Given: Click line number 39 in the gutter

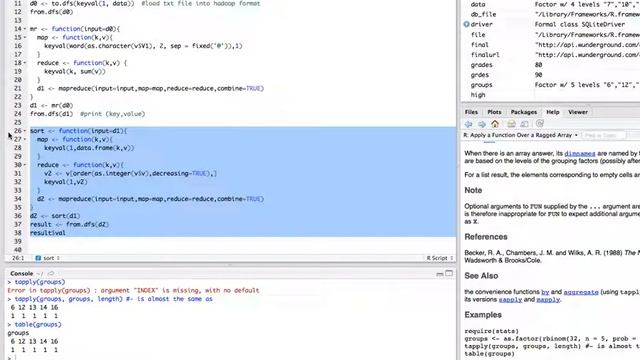Looking at the screenshot, I should [x=17, y=241].
